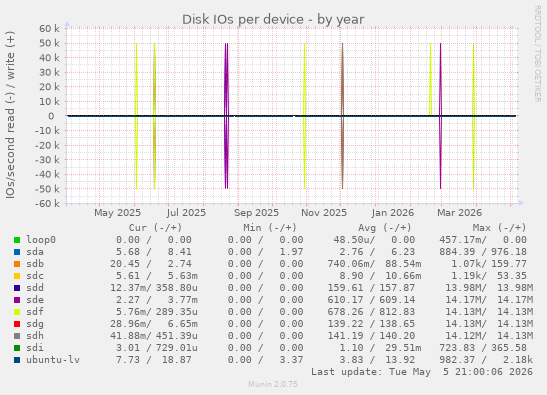Click loop0 max value '457.17m/ 0.00'
The width and height of the screenshot is (547, 395).
coord(483,240)
